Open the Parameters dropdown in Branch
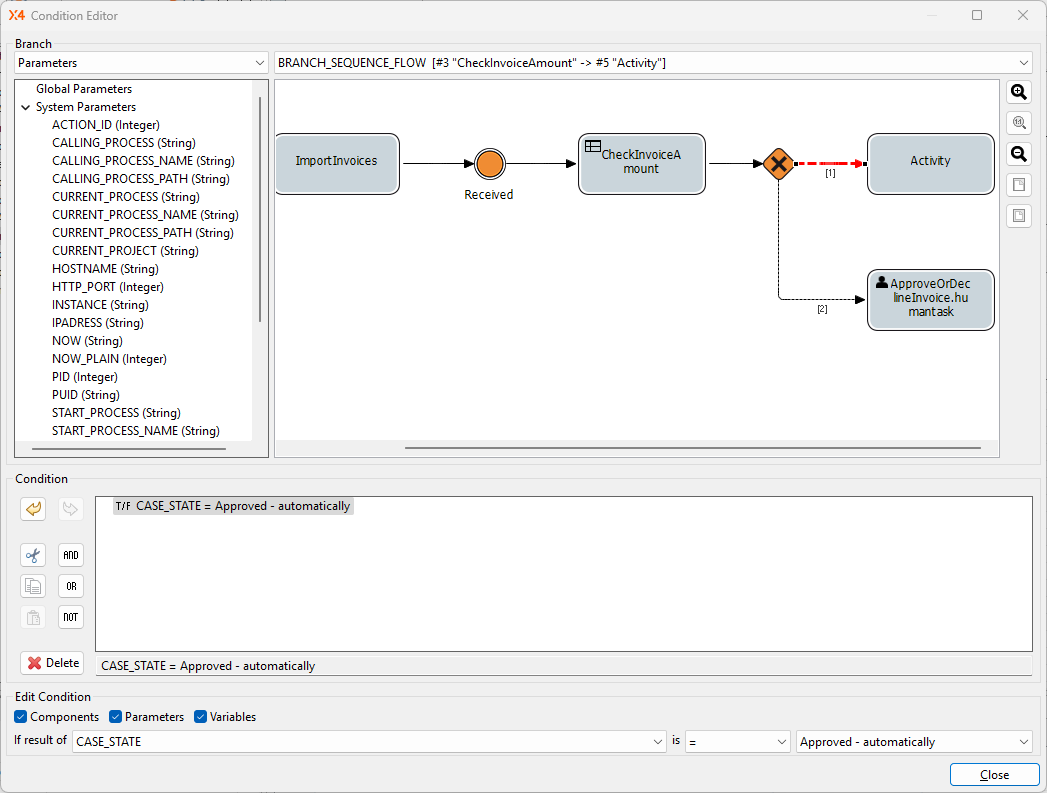Image resolution: width=1047 pixels, height=793 pixels. (x=141, y=63)
